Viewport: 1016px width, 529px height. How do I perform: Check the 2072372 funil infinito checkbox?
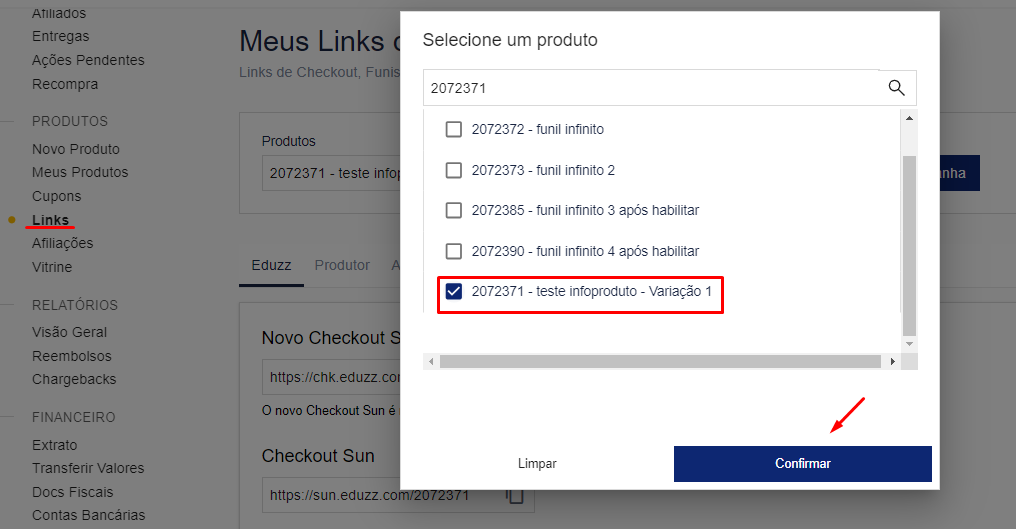coord(454,129)
